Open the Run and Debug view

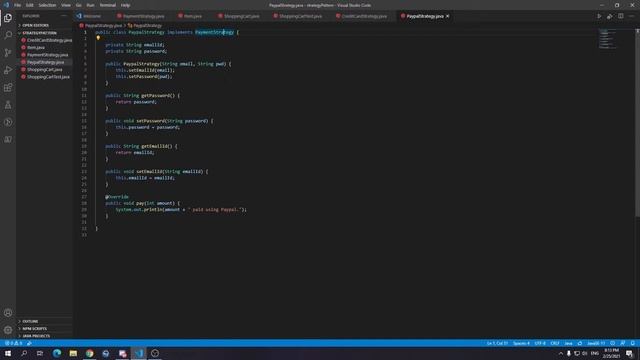[x=8, y=70]
